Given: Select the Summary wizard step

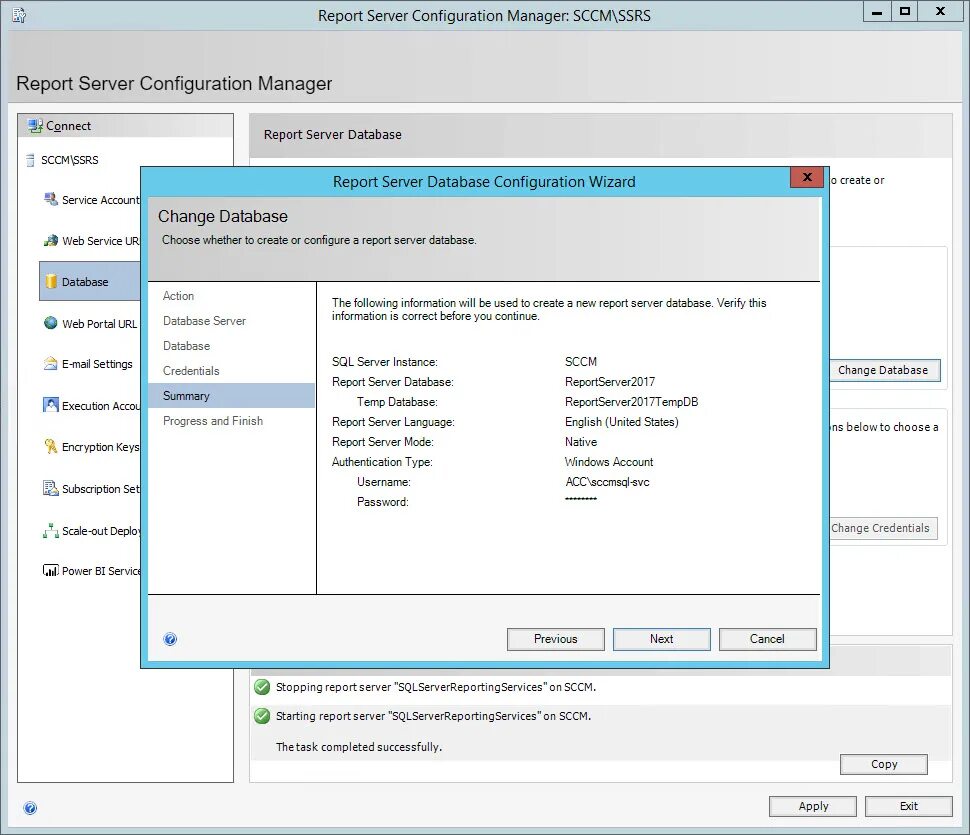Looking at the screenshot, I should pos(231,395).
